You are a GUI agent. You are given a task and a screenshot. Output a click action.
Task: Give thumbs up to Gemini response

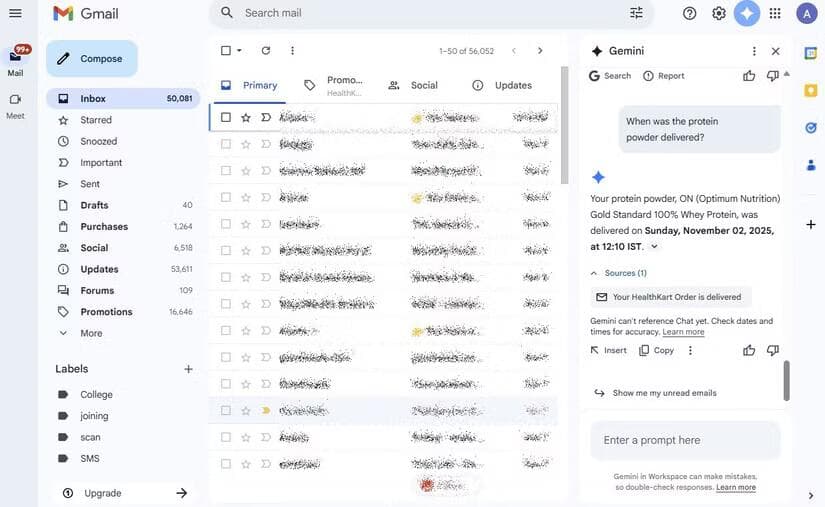749,350
